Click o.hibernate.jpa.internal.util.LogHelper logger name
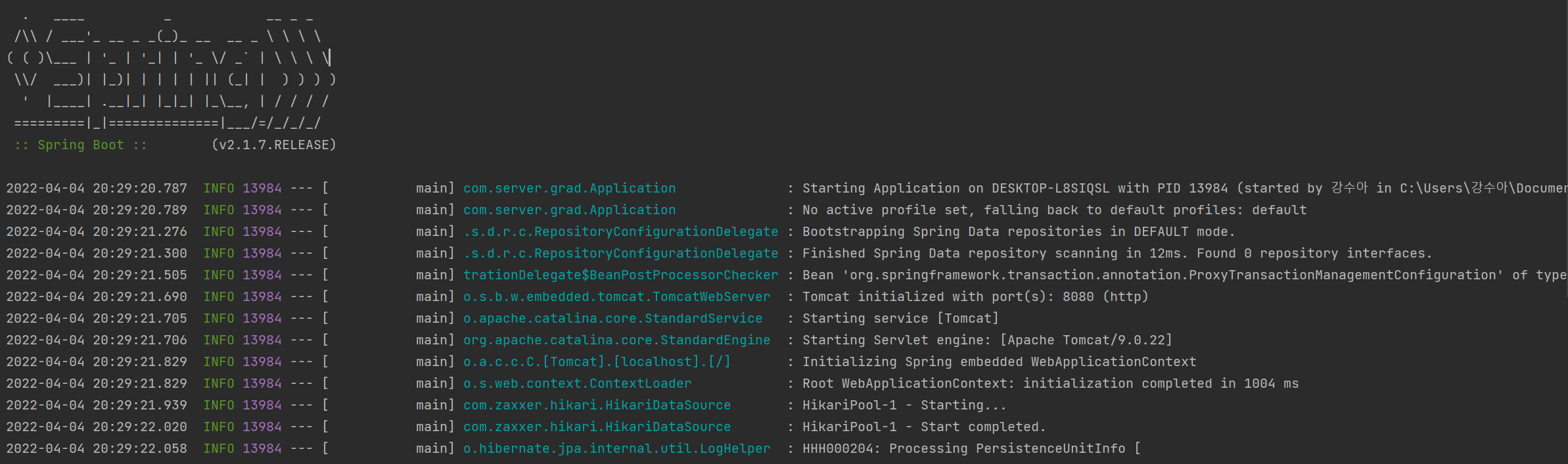1568x464 pixels. (x=617, y=448)
